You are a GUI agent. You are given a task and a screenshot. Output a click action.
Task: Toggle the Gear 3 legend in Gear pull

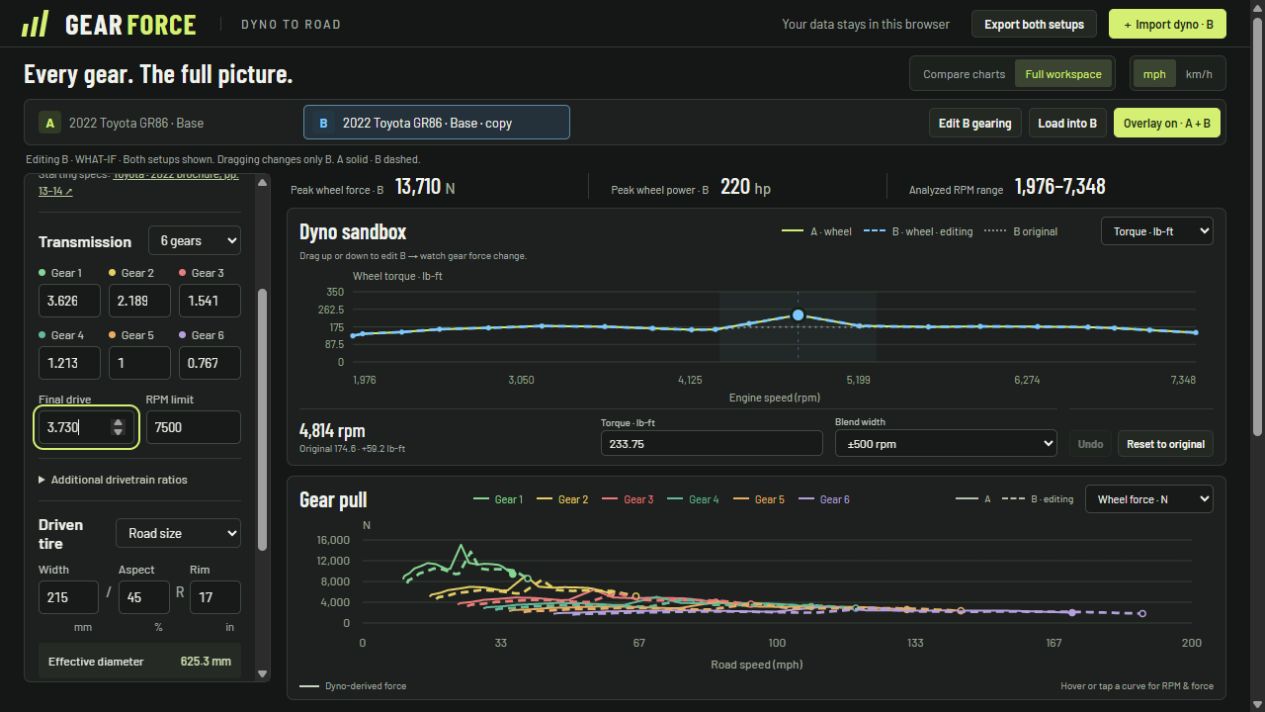coord(628,499)
